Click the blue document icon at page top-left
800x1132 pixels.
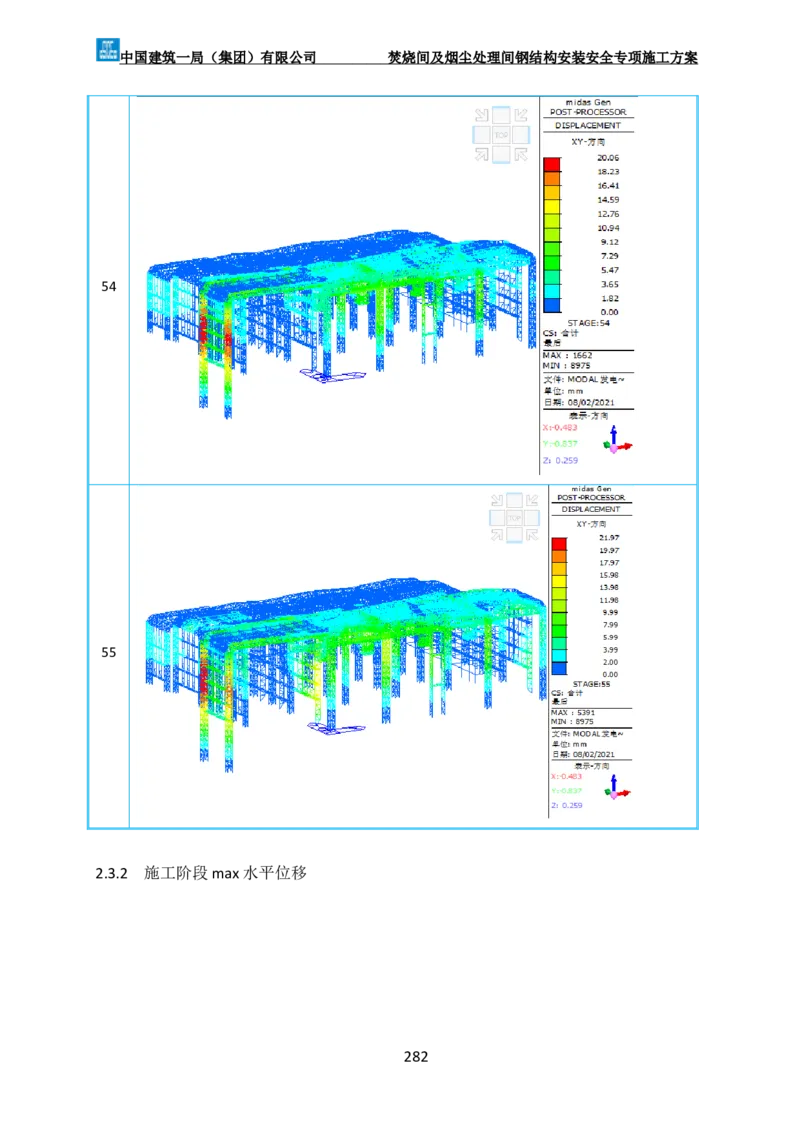pyautogui.click(x=107, y=48)
